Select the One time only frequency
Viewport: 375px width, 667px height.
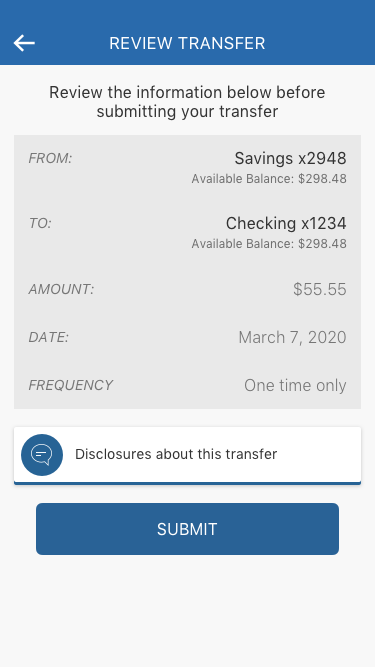(x=295, y=385)
